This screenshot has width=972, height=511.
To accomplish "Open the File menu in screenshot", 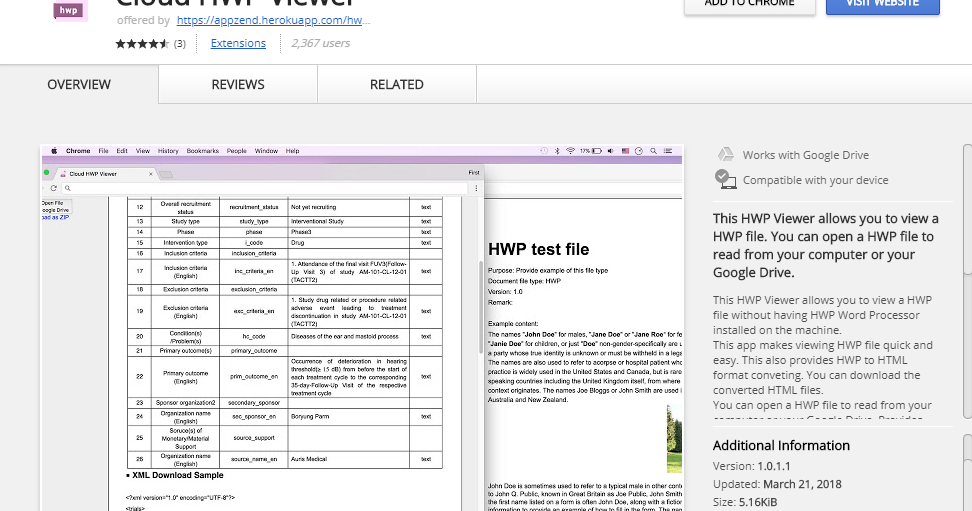I will (104, 151).
